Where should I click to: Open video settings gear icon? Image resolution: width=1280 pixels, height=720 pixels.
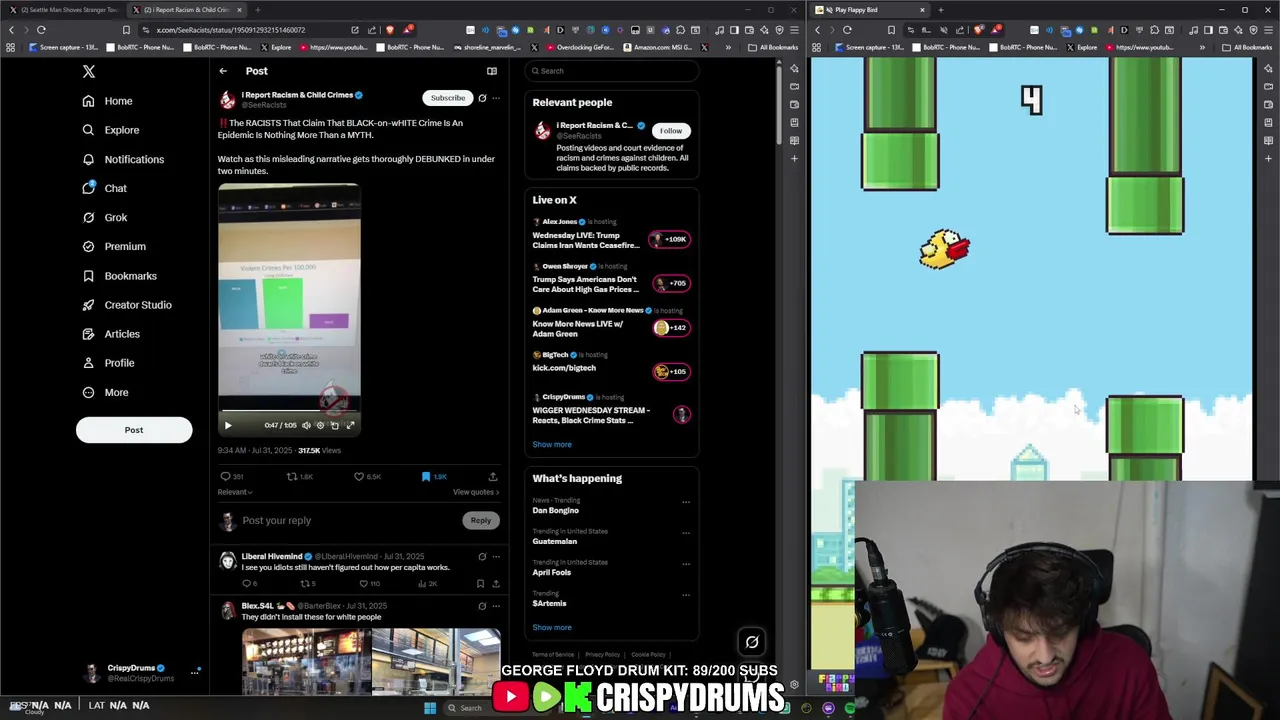(x=320, y=425)
